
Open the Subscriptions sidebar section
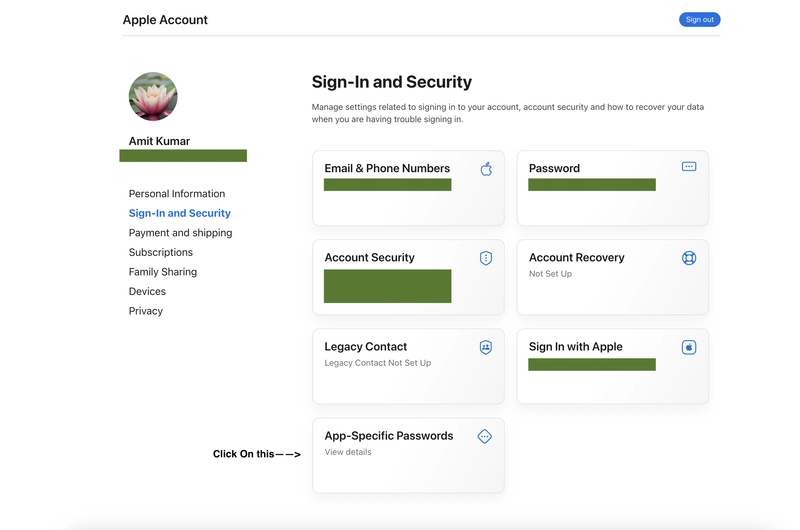(161, 253)
